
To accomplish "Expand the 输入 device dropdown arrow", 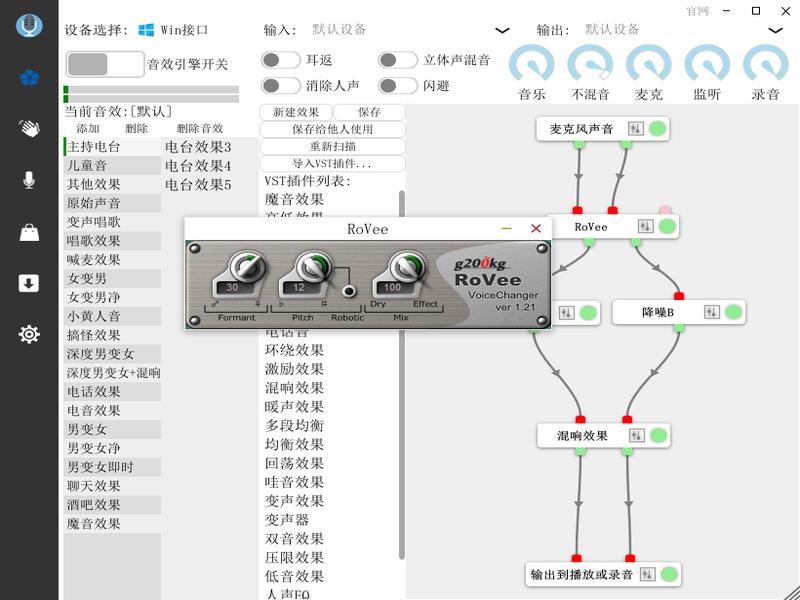I will (x=503, y=31).
